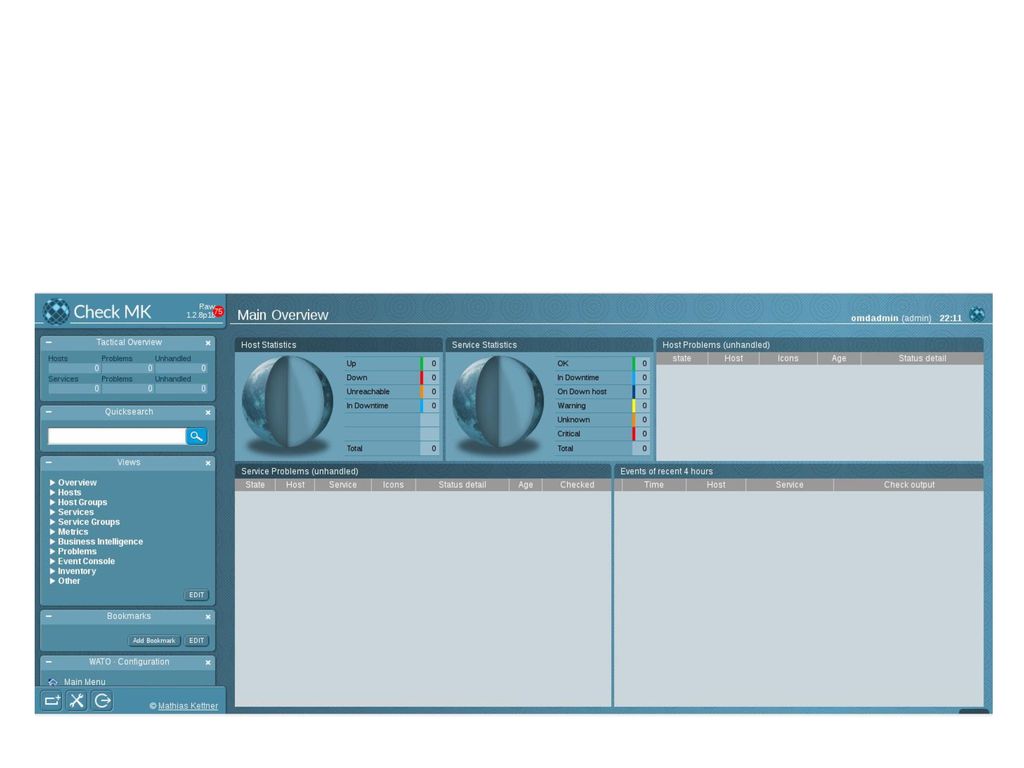Sort Service Problems by State column

point(255,485)
